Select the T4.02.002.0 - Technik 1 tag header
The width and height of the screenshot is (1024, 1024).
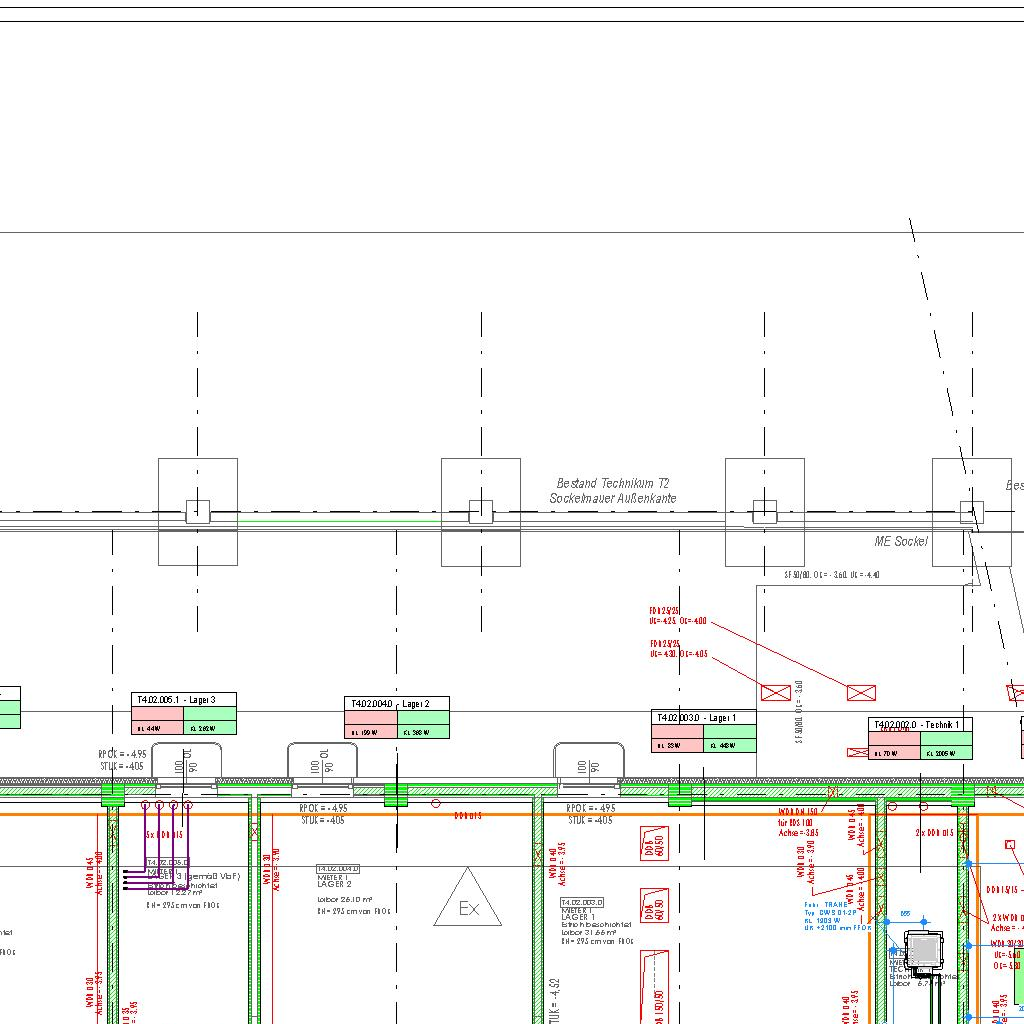click(919, 724)
